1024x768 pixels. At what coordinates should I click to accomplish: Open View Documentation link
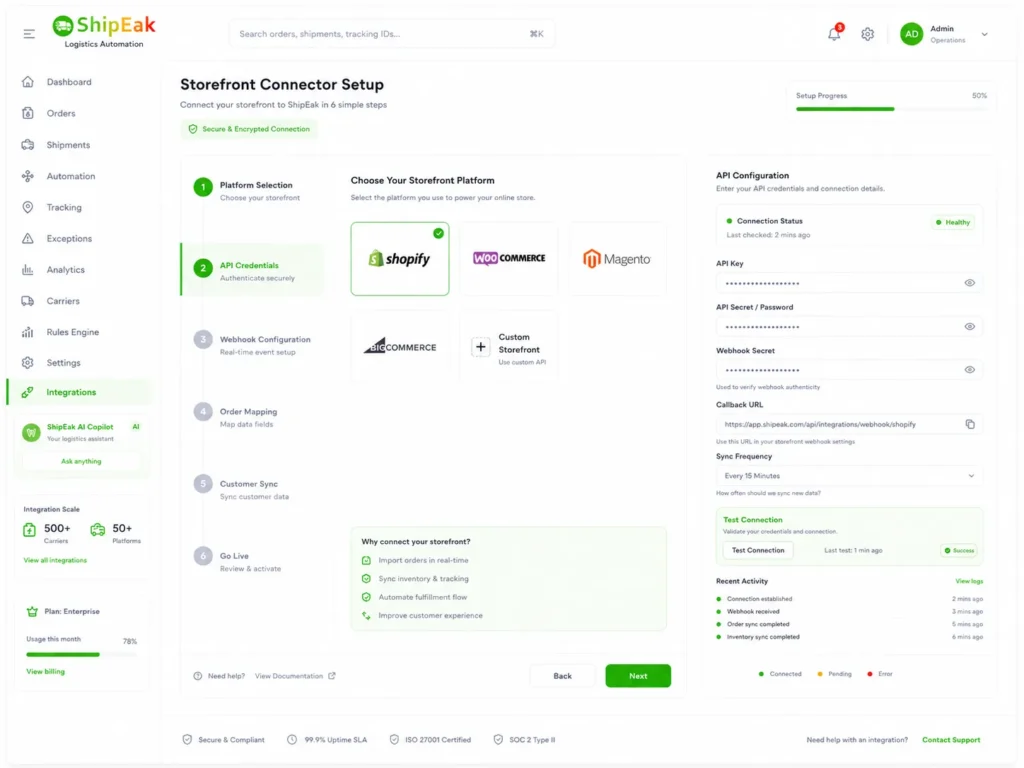295,676
